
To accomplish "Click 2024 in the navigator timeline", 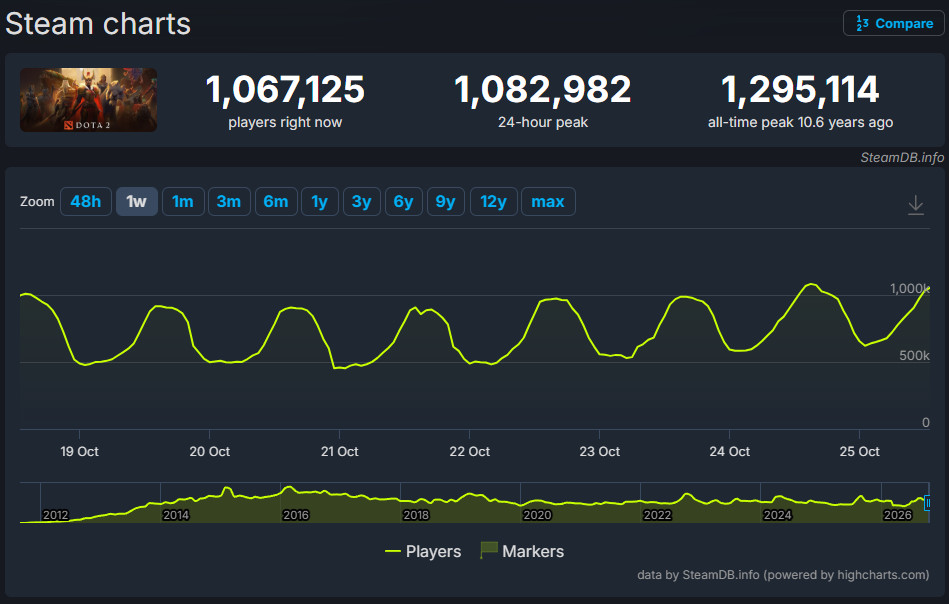I will [777, 515].
